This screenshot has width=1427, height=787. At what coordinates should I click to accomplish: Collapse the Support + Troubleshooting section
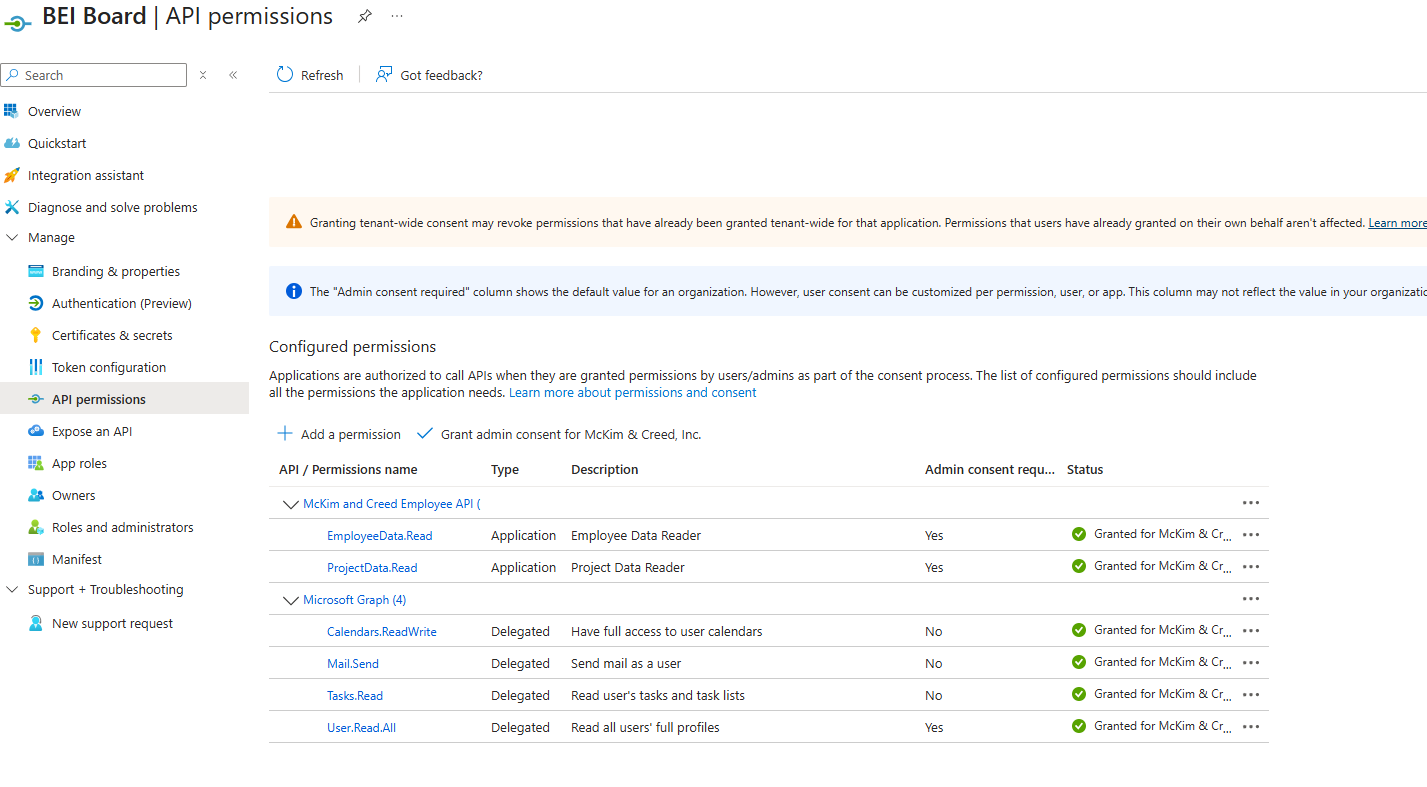[12, 590]
